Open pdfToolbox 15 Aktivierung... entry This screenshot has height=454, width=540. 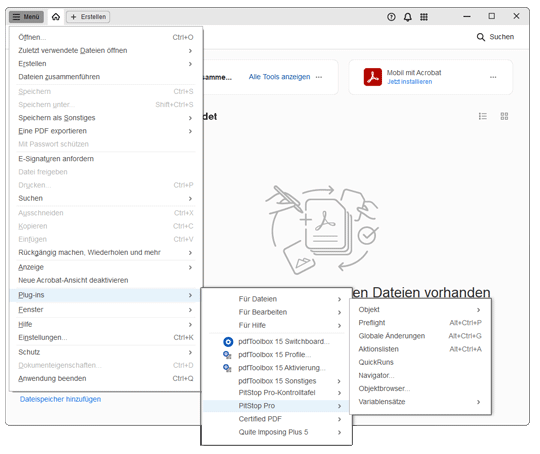coord(277,368)
